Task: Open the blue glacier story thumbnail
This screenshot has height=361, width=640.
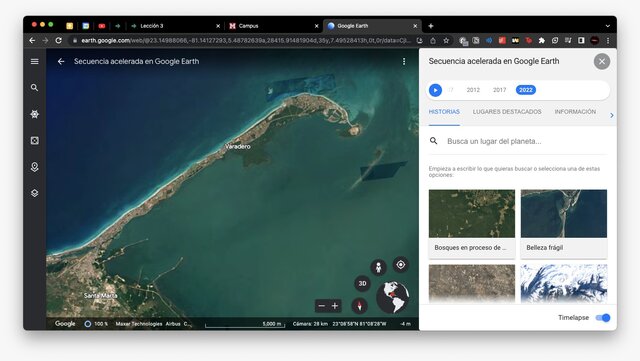Action: click(x=564, y=283)
